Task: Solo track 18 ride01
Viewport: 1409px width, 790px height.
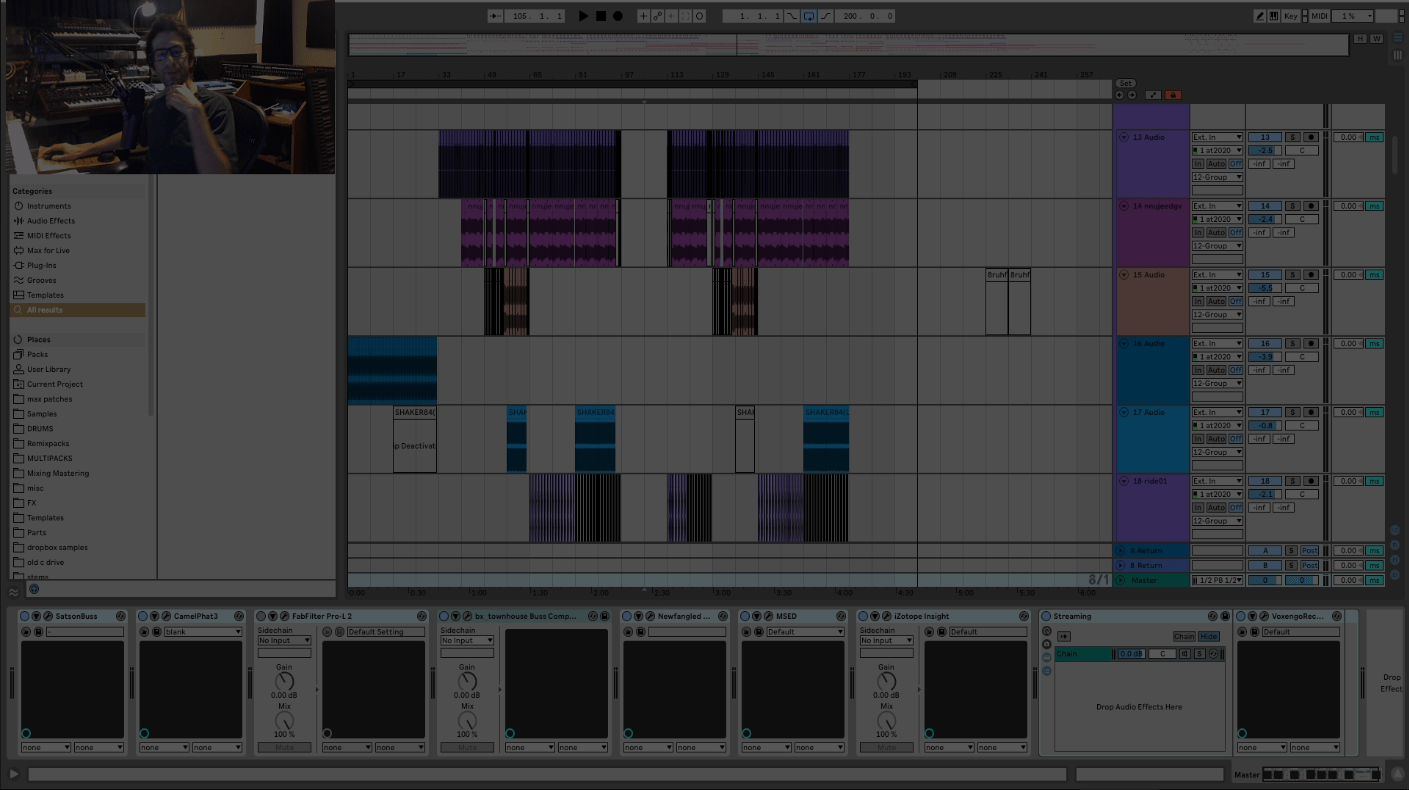Action: [1292, 481]
